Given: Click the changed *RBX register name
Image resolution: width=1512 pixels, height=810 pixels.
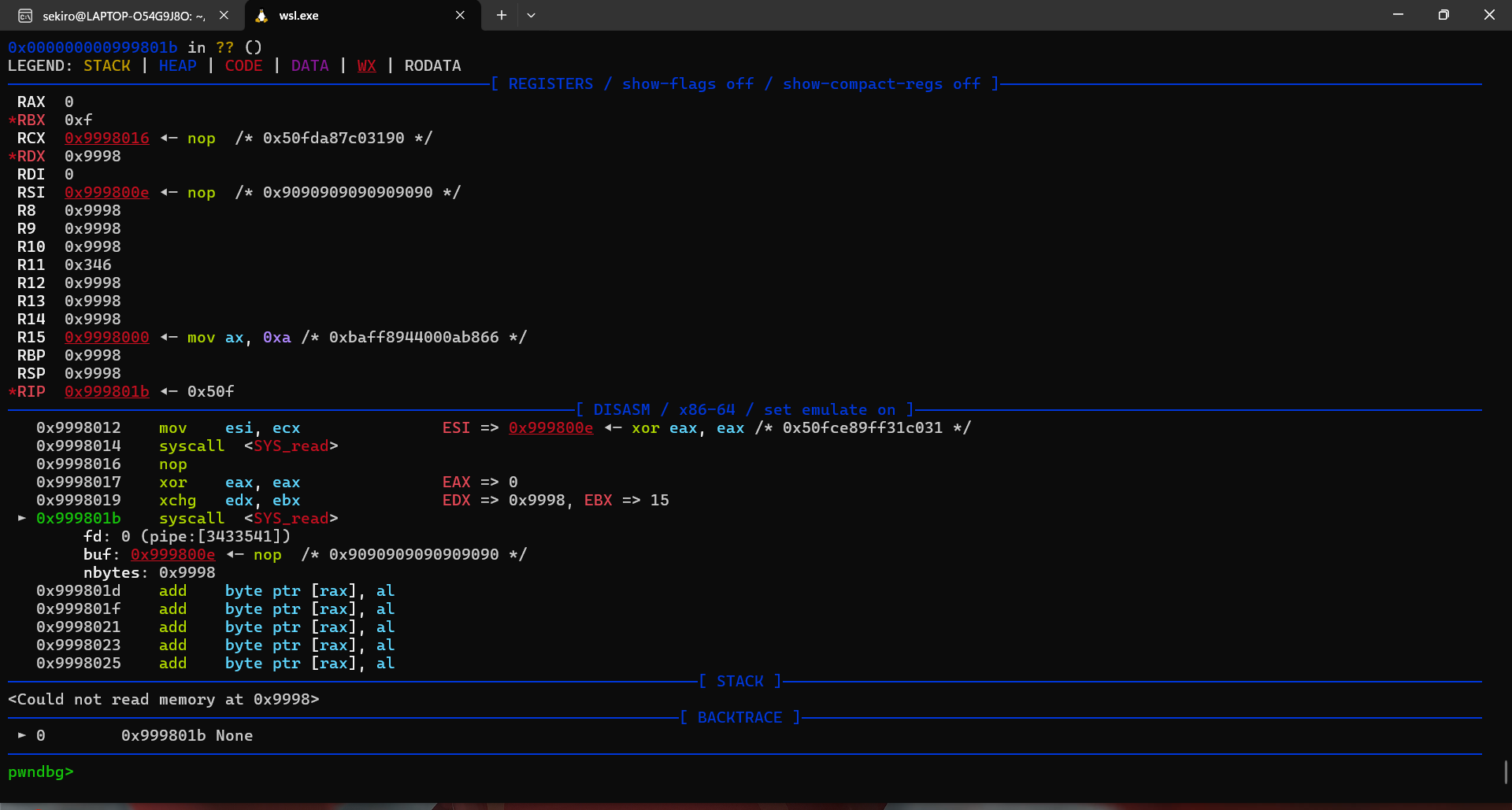Looking at the screenshot, I should pyautogui.click(x=27, y=120).
